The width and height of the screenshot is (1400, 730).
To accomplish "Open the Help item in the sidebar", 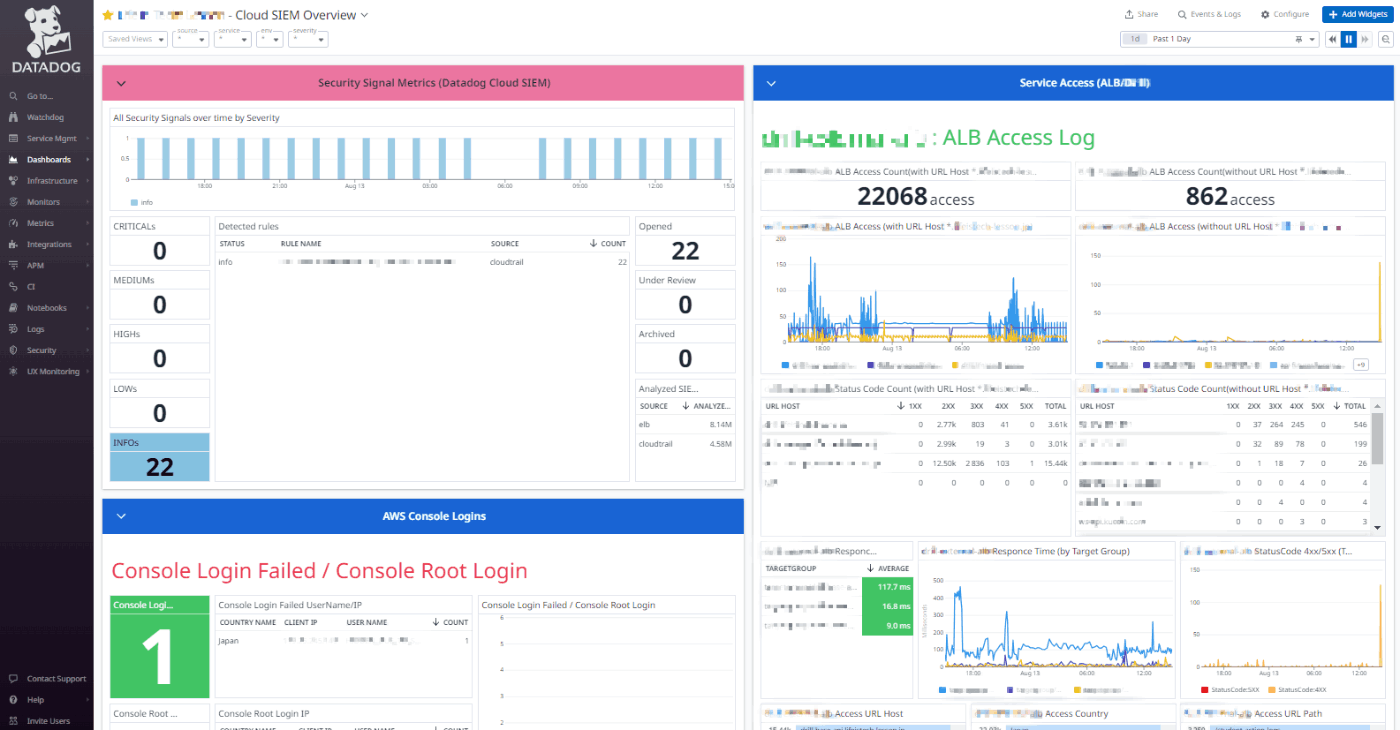I will click(x=35, y=700).
